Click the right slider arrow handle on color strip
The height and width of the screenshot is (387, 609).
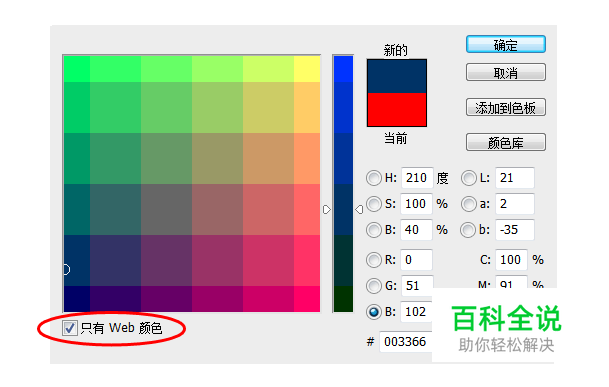point(359,210)
